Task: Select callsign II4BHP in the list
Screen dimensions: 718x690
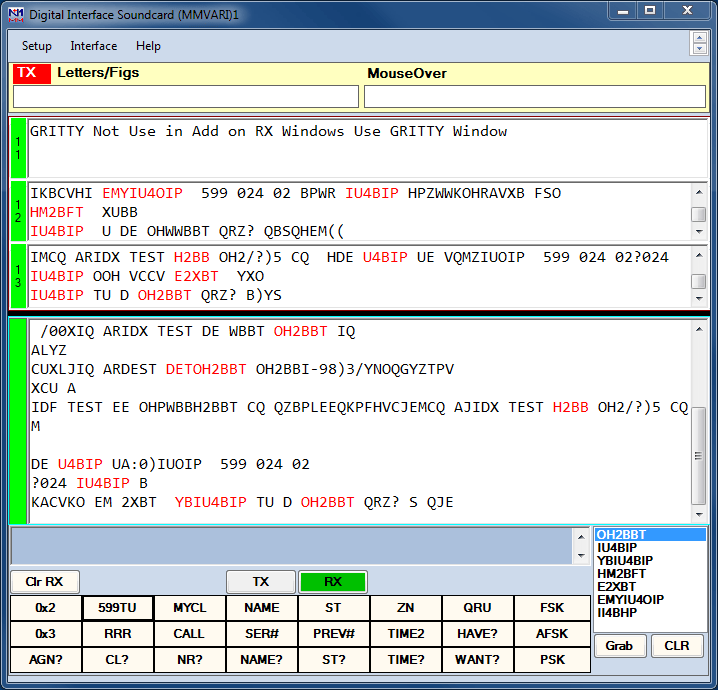Action: click(x=650, y=612)
